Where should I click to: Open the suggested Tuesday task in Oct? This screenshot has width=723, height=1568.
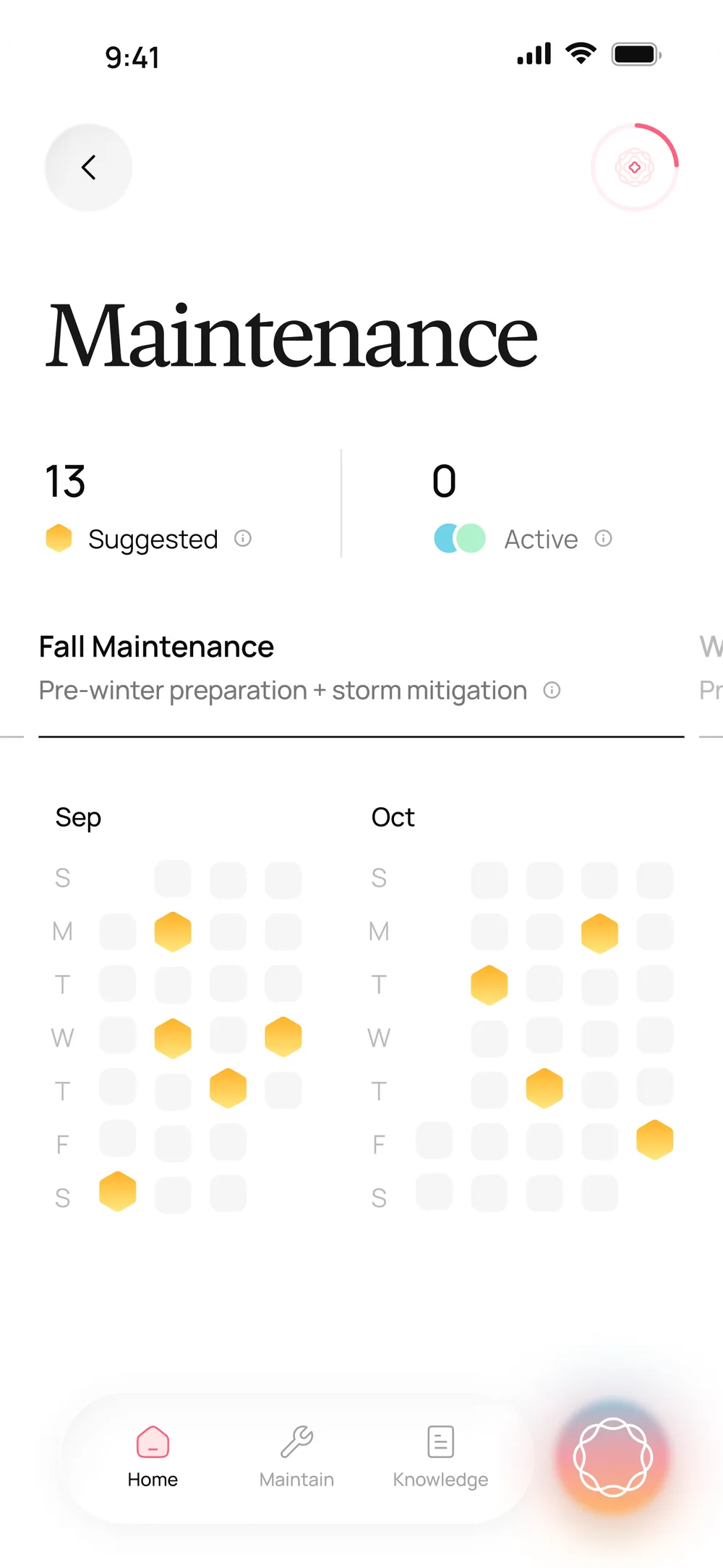[489, 985]
